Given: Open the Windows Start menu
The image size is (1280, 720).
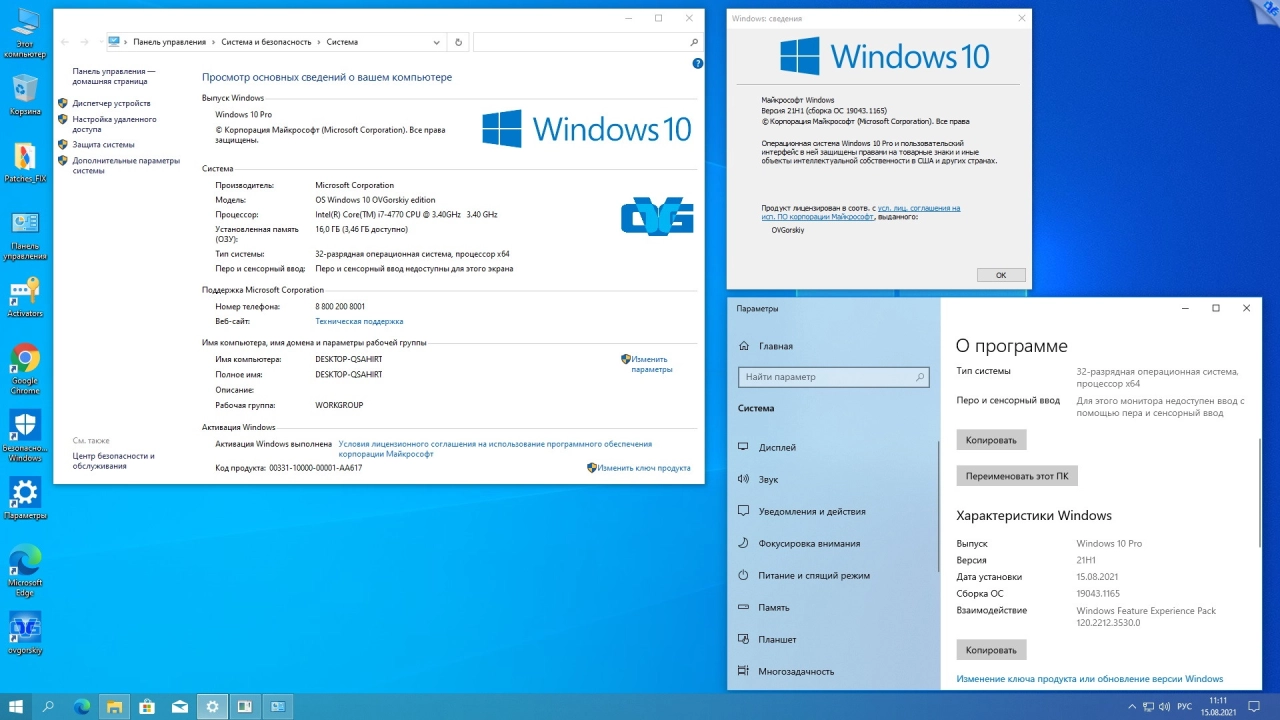Looking at the screenshot, I should click(x=16, y=706).
